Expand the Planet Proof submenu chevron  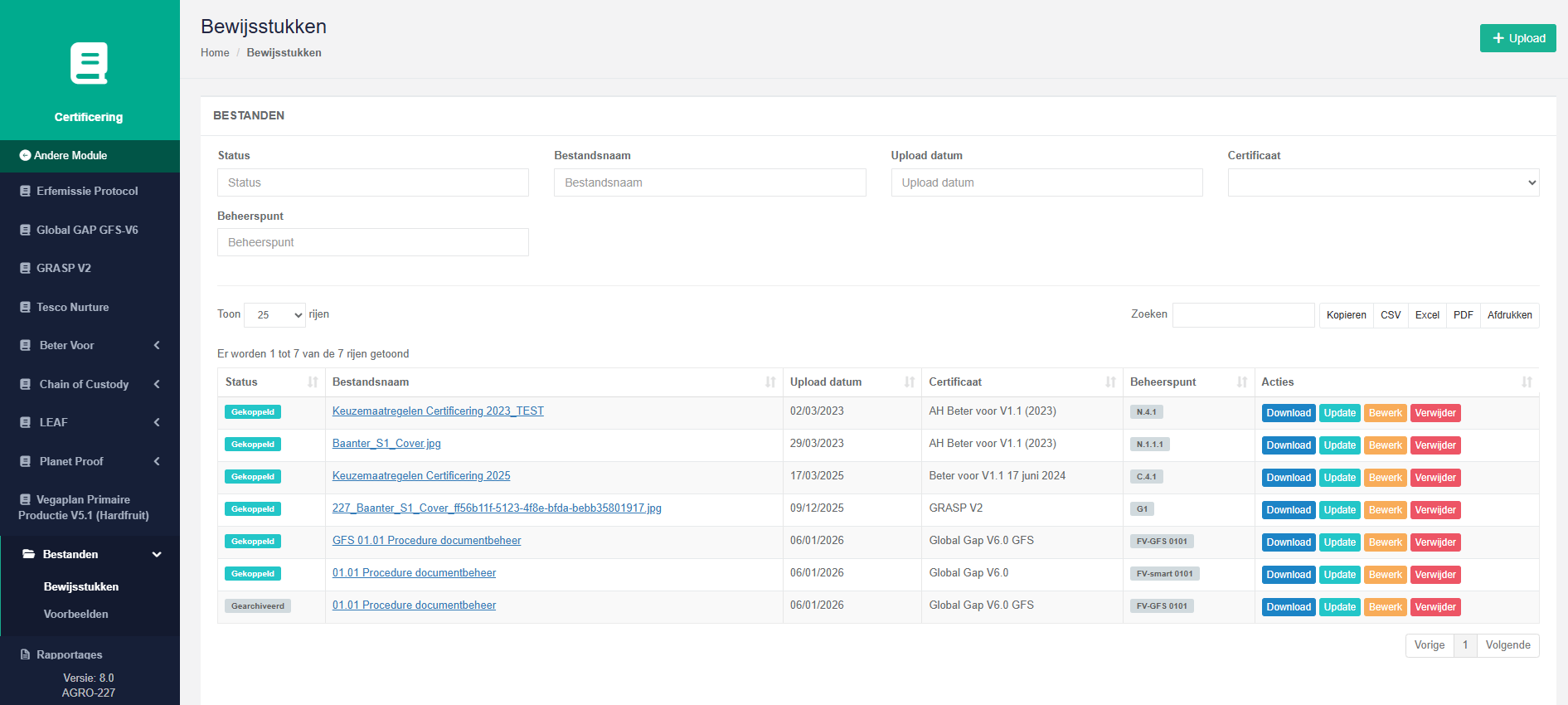coord(157,461)
